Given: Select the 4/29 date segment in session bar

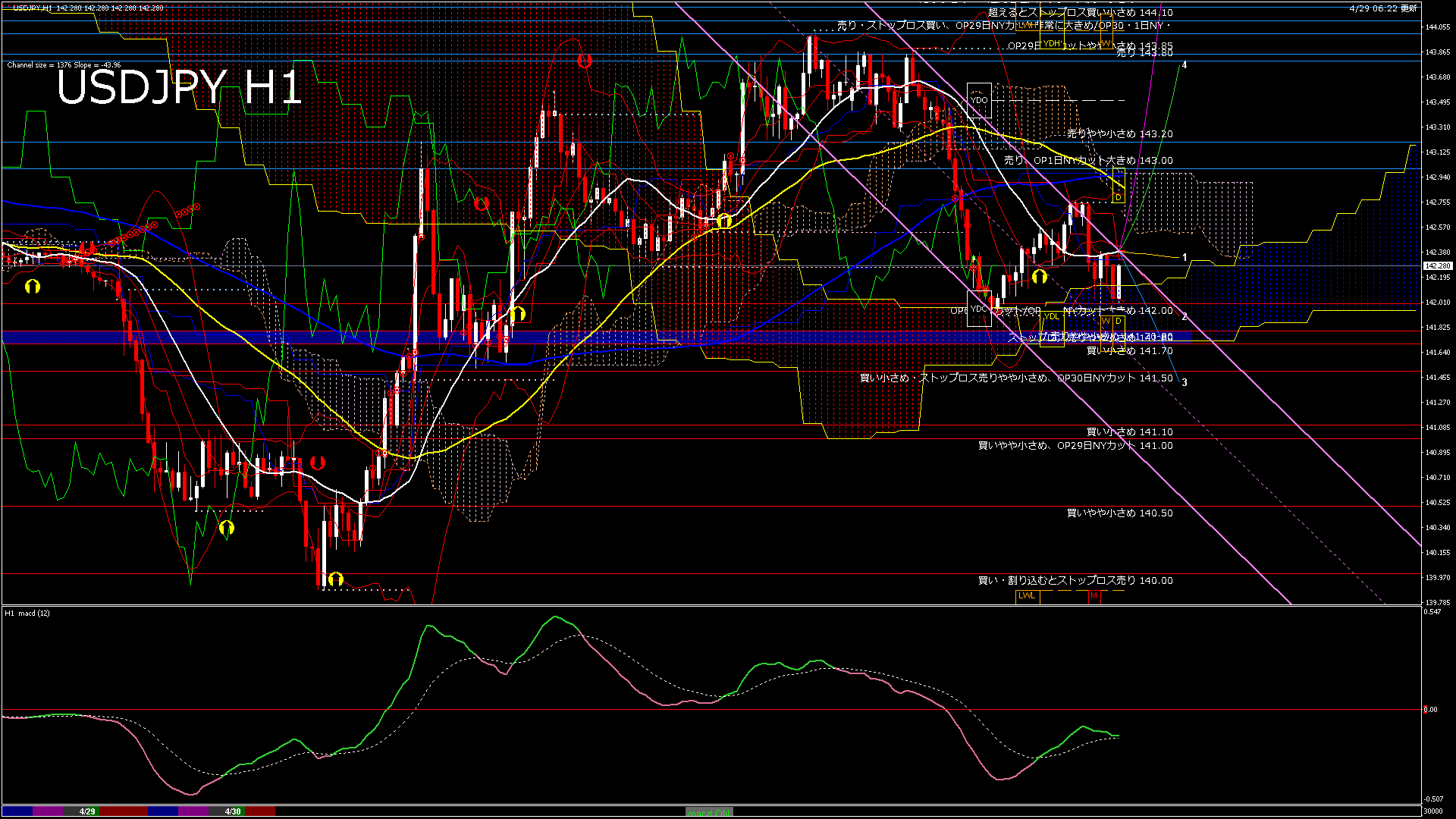Looking at the screenshot, I should pyautogui.click(x=87, y=811).
